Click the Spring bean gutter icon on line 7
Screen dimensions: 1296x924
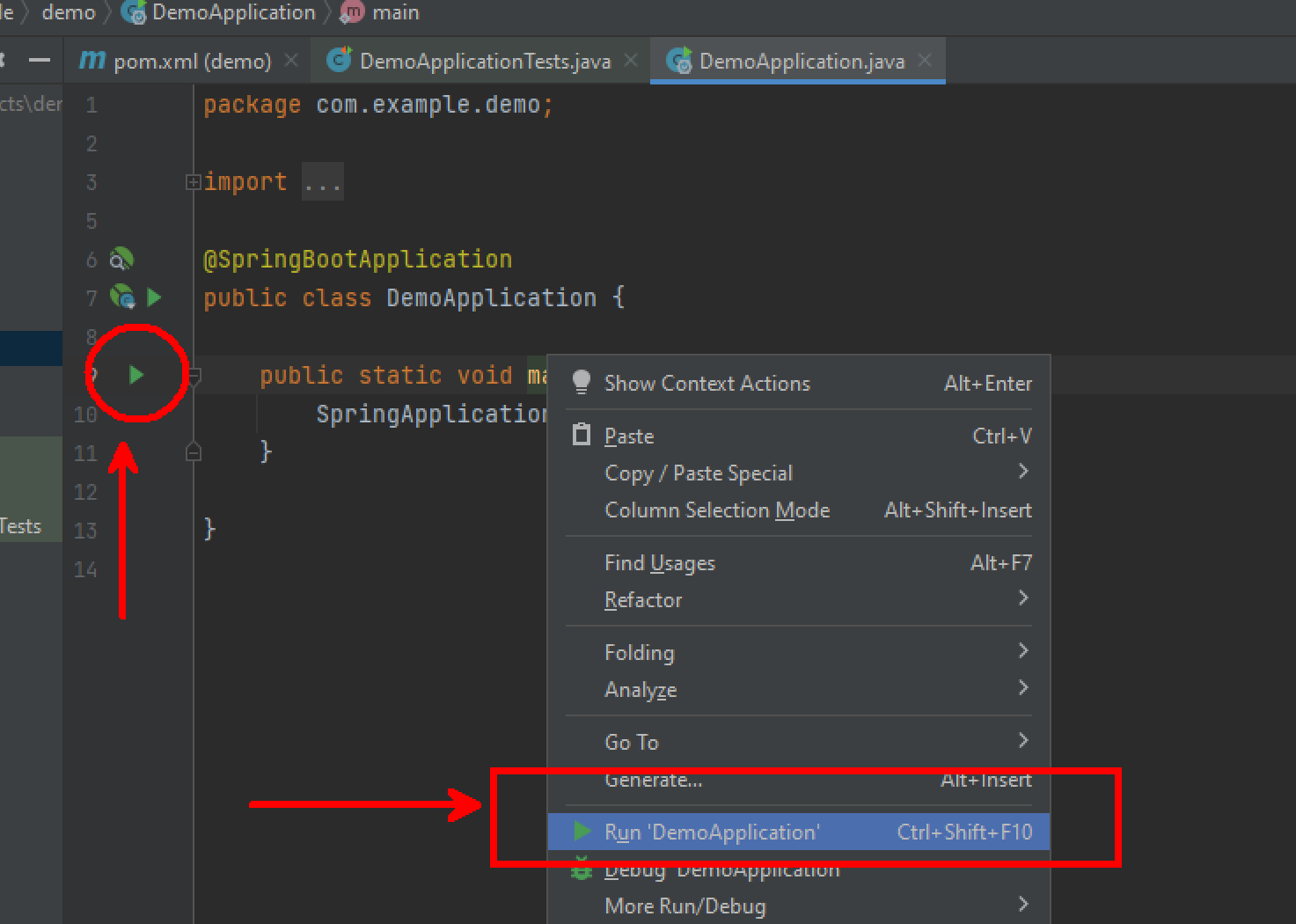pos(122,297)
